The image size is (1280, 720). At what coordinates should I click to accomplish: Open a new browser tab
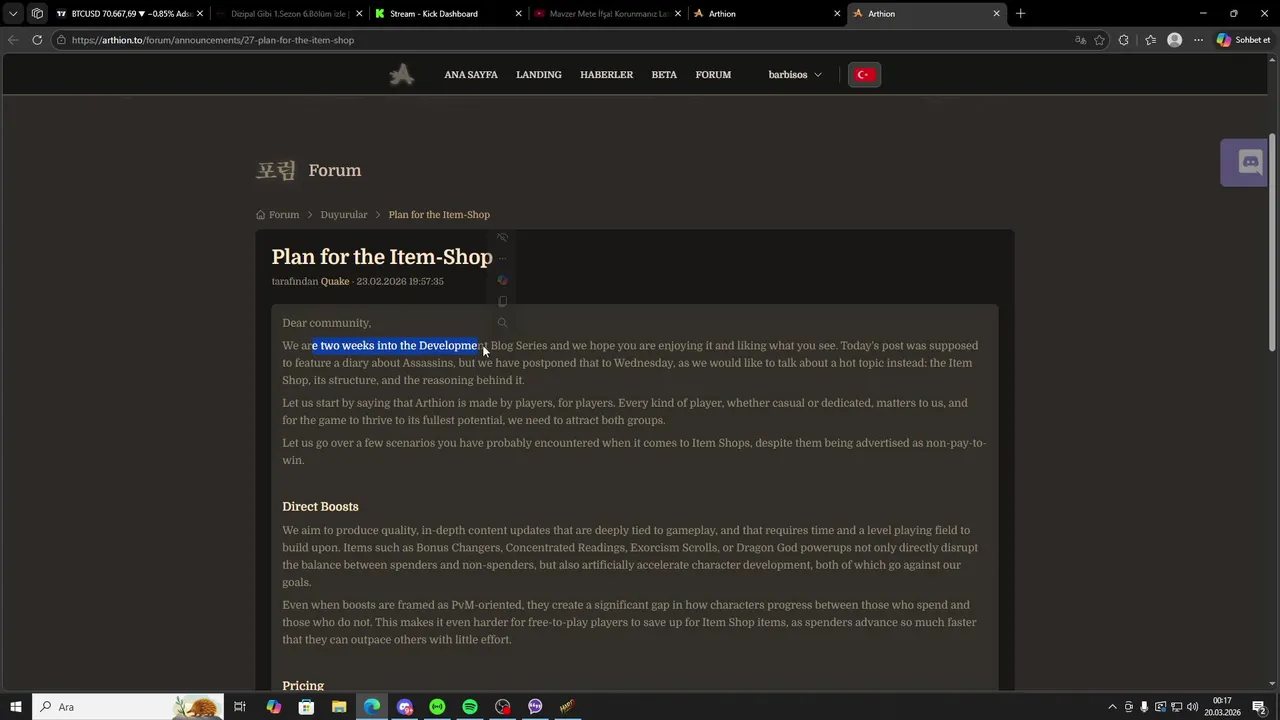pos(1020,14)
